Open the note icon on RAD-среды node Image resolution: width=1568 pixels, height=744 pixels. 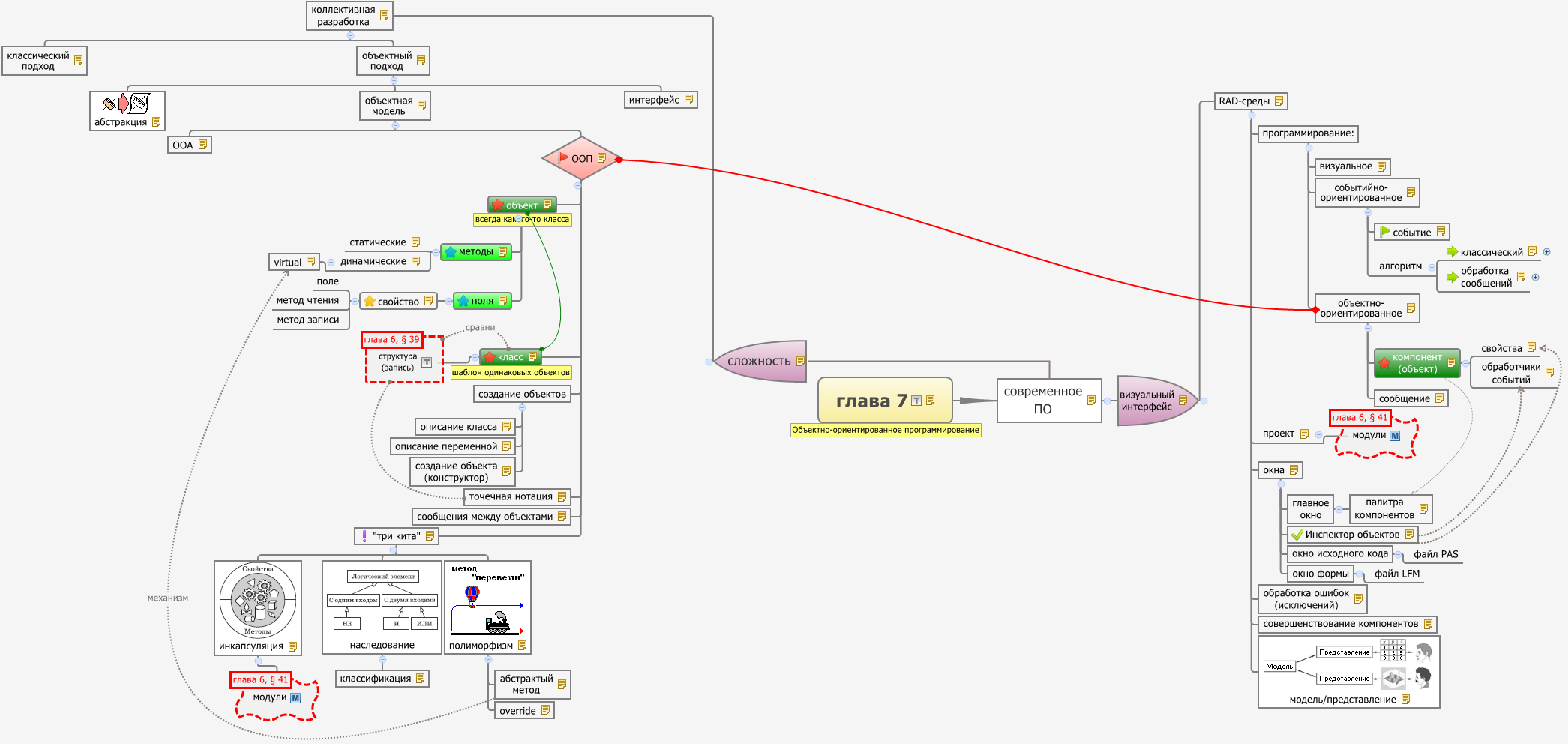[1279, 100]
